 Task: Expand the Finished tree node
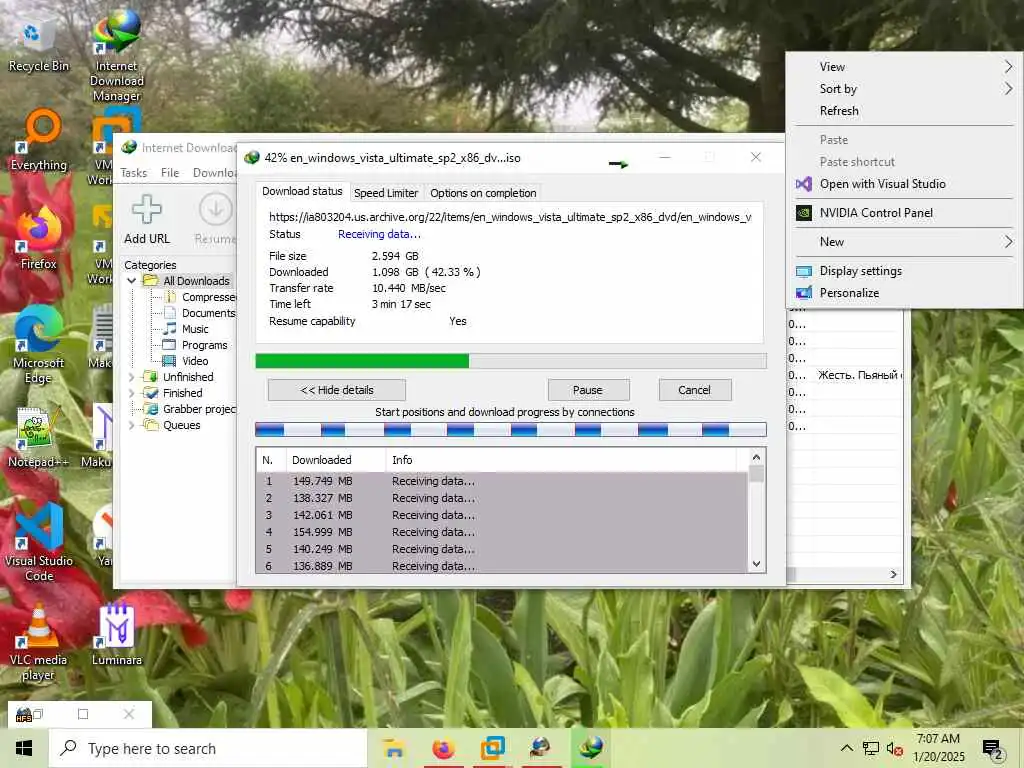pos(132,393)
